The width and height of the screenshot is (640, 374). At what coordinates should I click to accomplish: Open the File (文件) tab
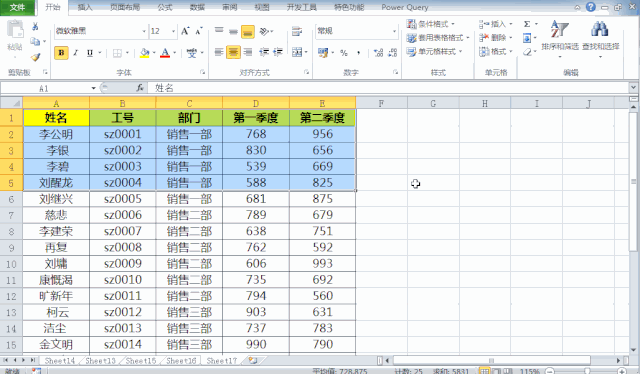pos(17,7)
